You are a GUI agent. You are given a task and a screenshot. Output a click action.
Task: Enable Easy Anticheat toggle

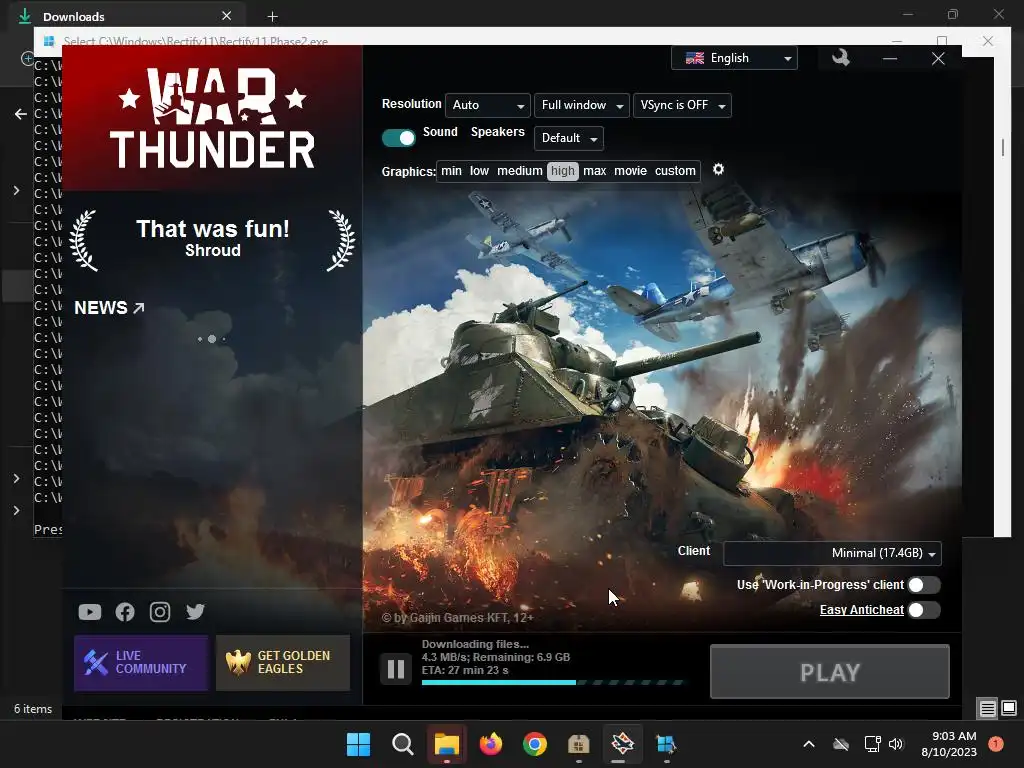924,611
